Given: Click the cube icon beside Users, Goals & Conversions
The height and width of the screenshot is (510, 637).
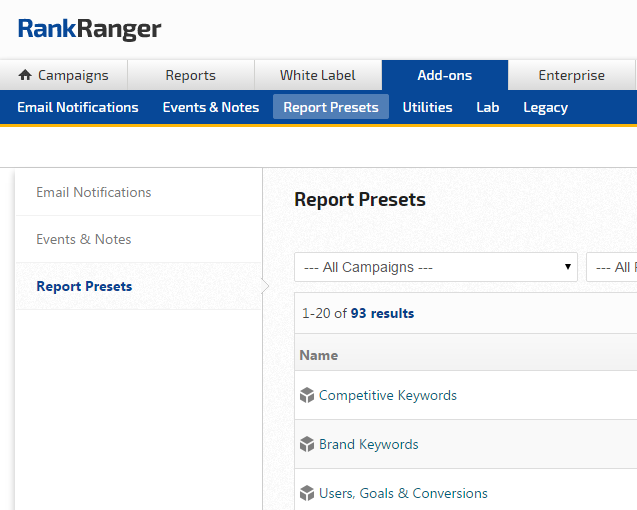Looking at the screenshot, I should [x=307, y=493].
